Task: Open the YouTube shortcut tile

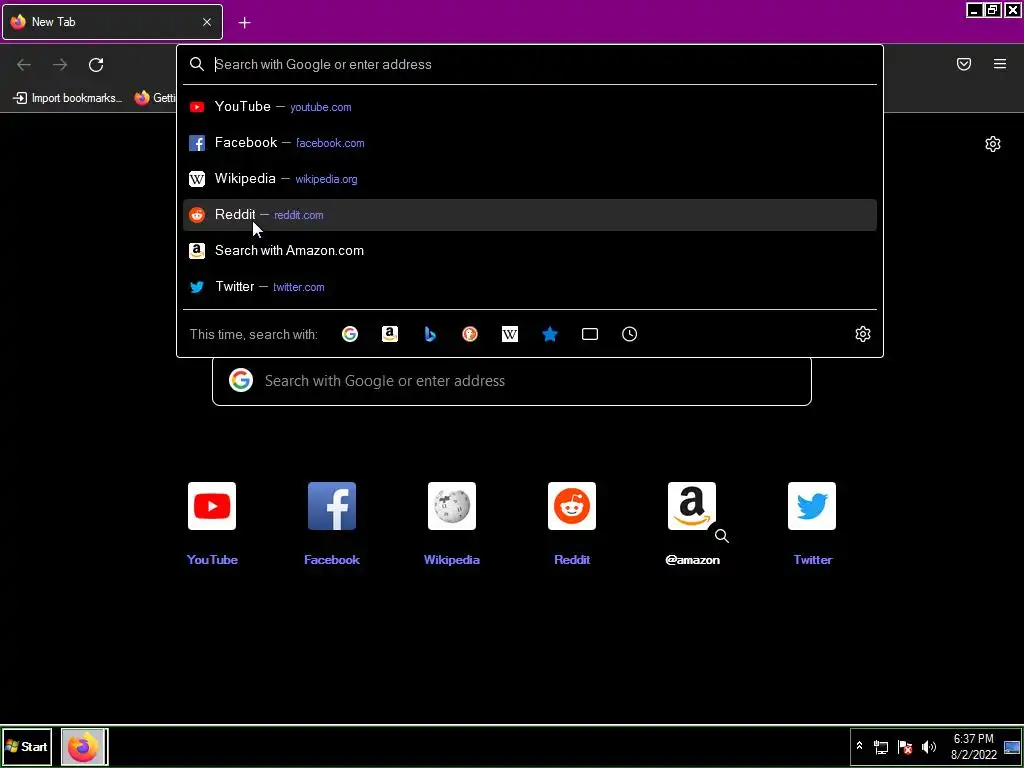Action: (x=212, y=506)
